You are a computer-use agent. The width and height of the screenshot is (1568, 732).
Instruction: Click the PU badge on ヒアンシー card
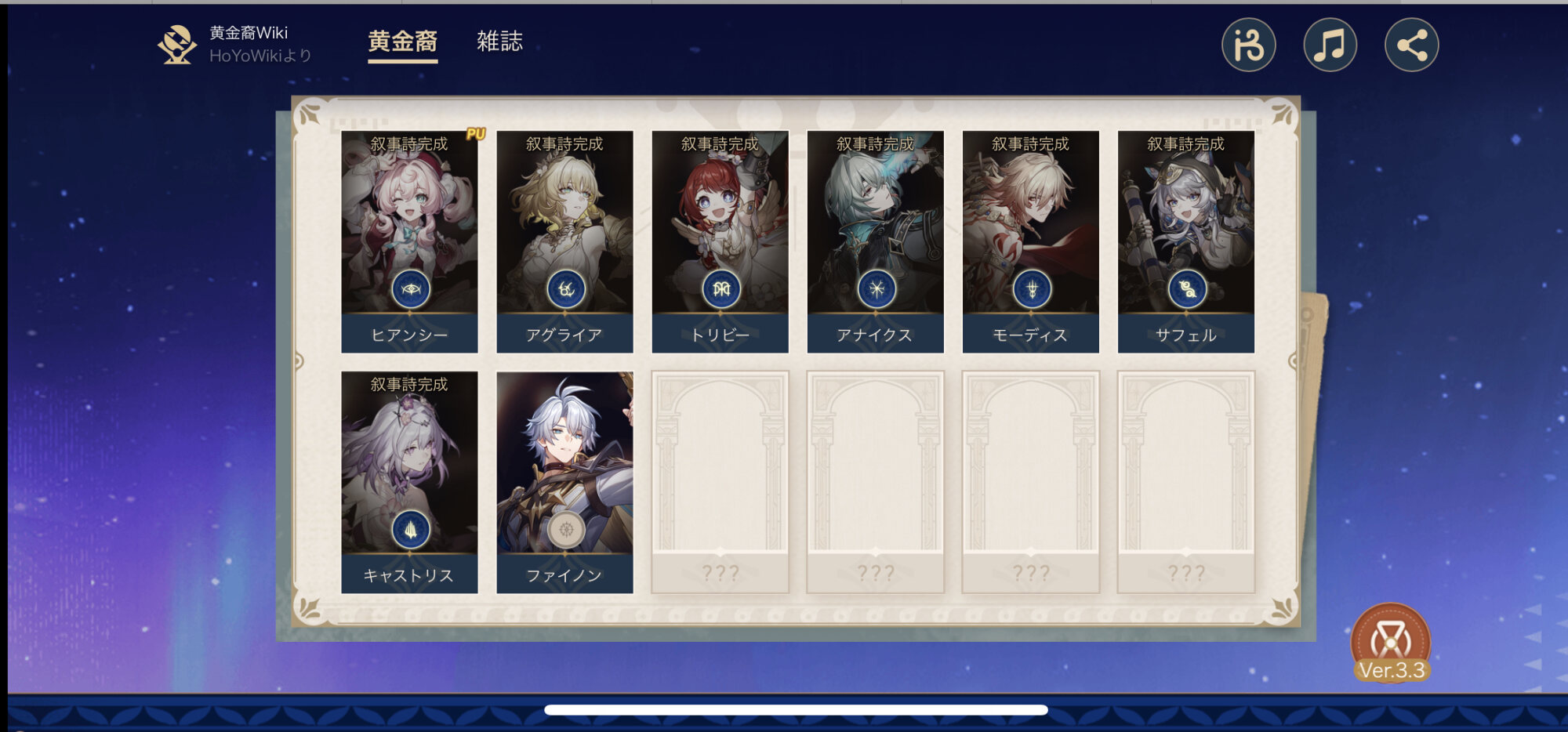point(475,134)
